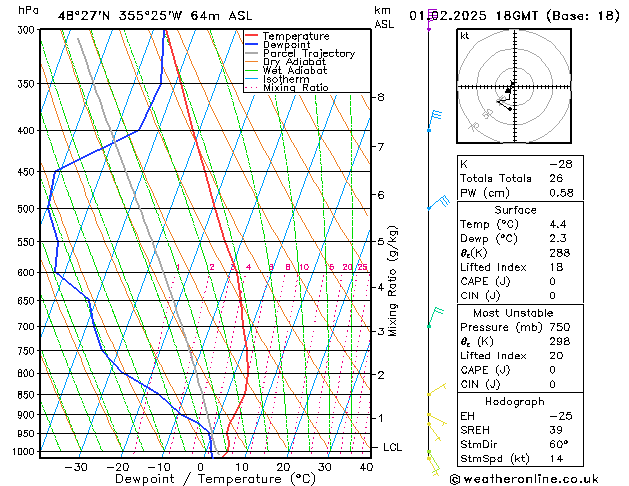Click the -30 temperature axis label
Viewport: 629px width, 486px height.
[x=76, y=467]
